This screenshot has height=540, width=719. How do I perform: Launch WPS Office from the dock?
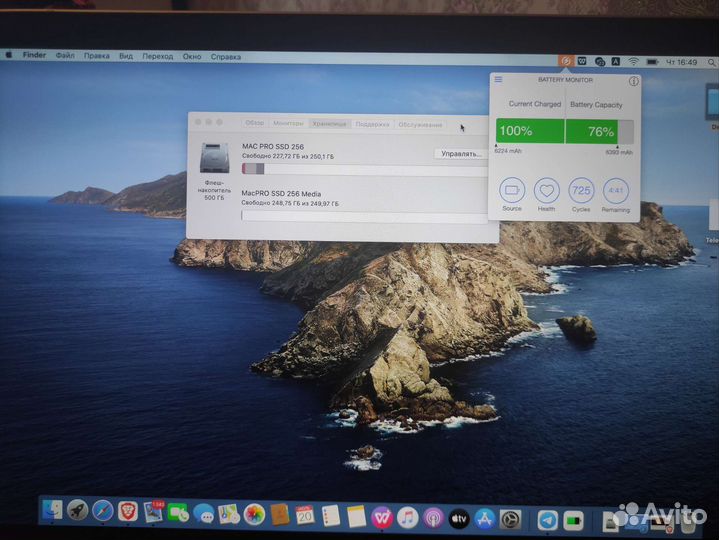(382, 518)
